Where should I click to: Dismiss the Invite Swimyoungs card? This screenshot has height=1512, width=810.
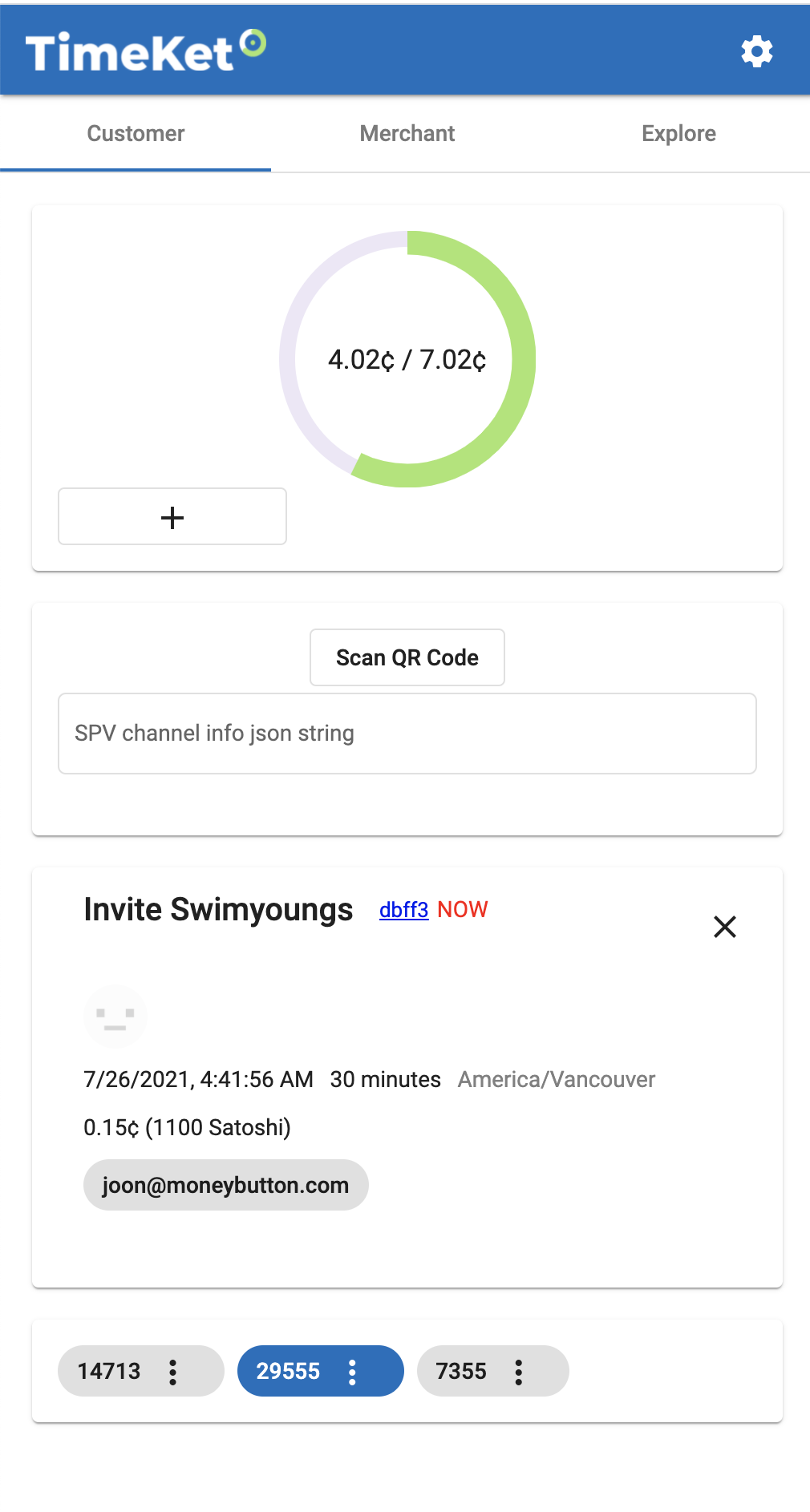pos(724,927)
